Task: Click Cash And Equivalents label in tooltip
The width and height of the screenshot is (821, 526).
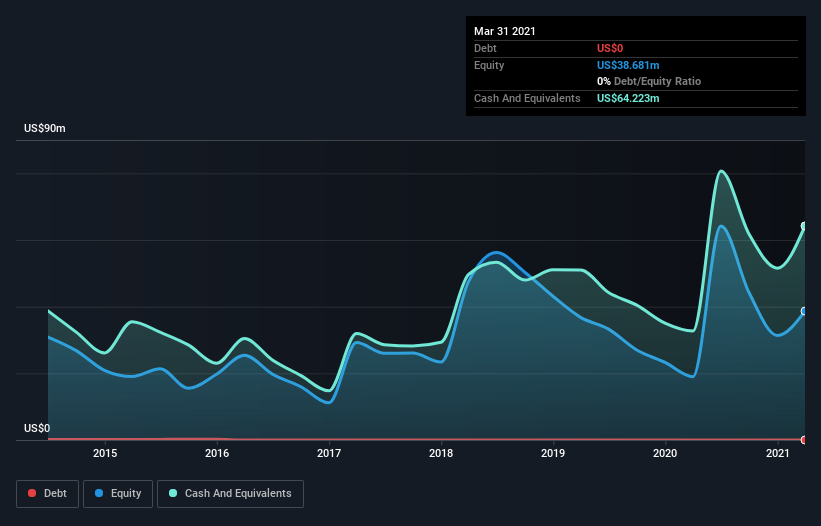Action: click(x=527, y=98)
